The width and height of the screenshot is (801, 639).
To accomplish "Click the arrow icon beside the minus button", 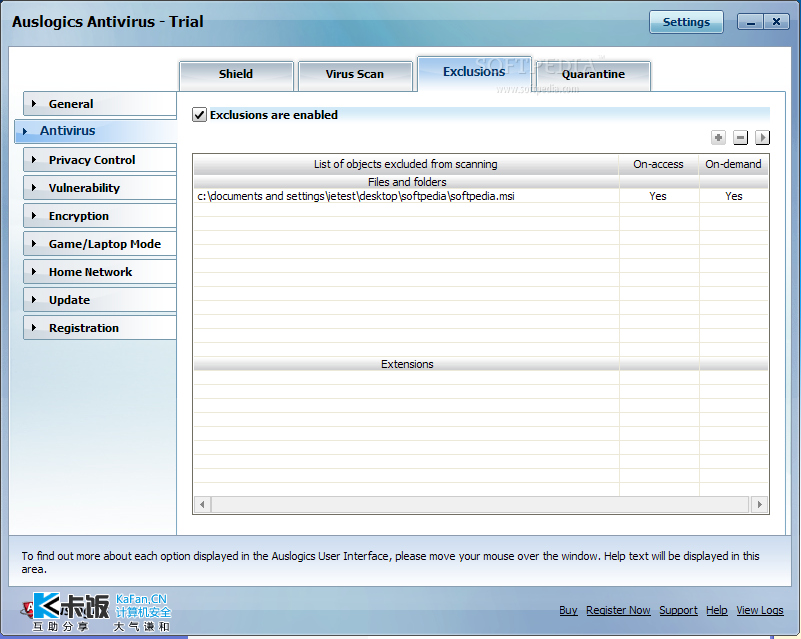I will (762, 137).
